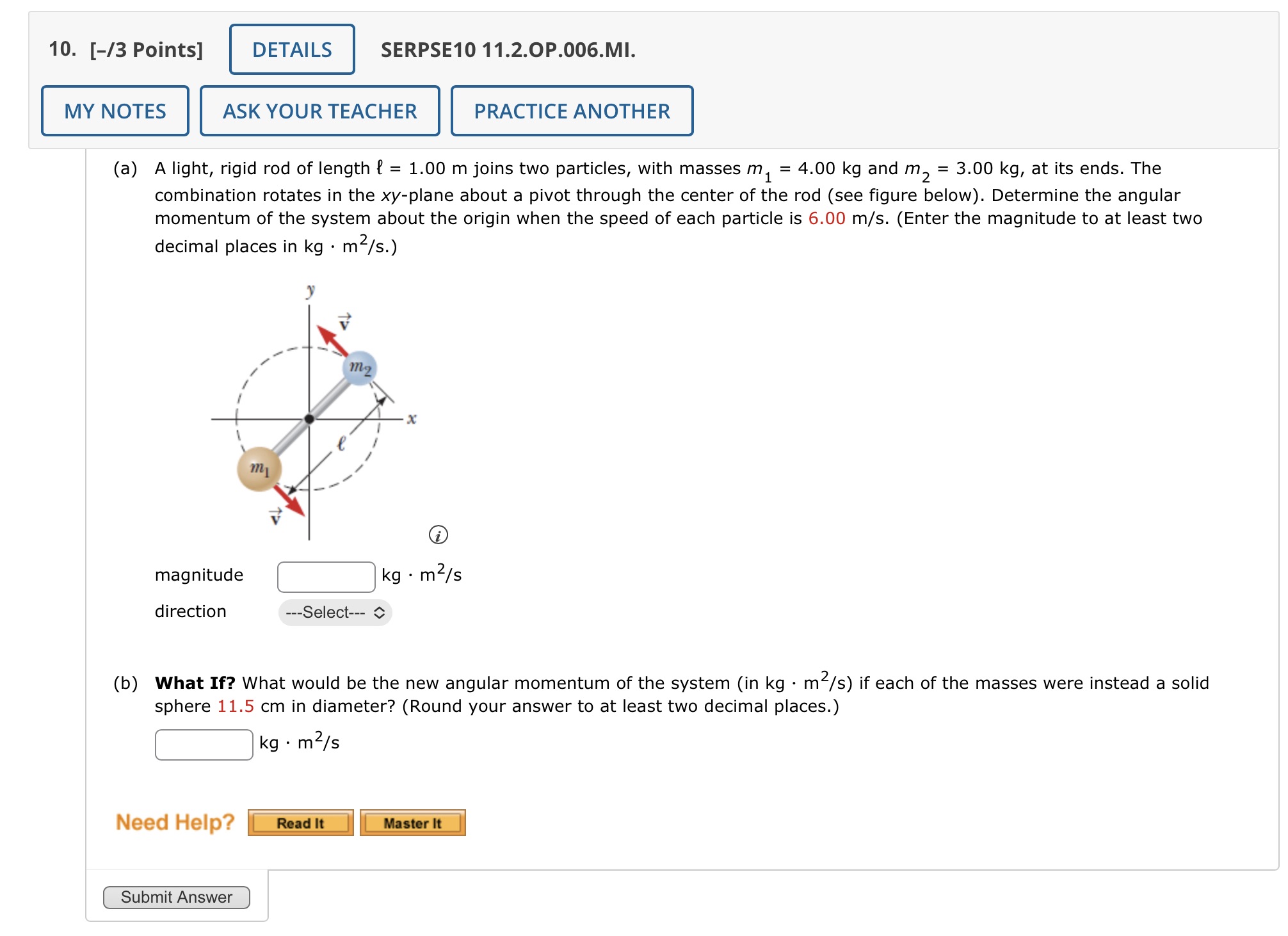Image resolution: width=1288 pixels, height=936 pixels.
Task: Submit the answer for question 10
Action: [x=176, y=897]
